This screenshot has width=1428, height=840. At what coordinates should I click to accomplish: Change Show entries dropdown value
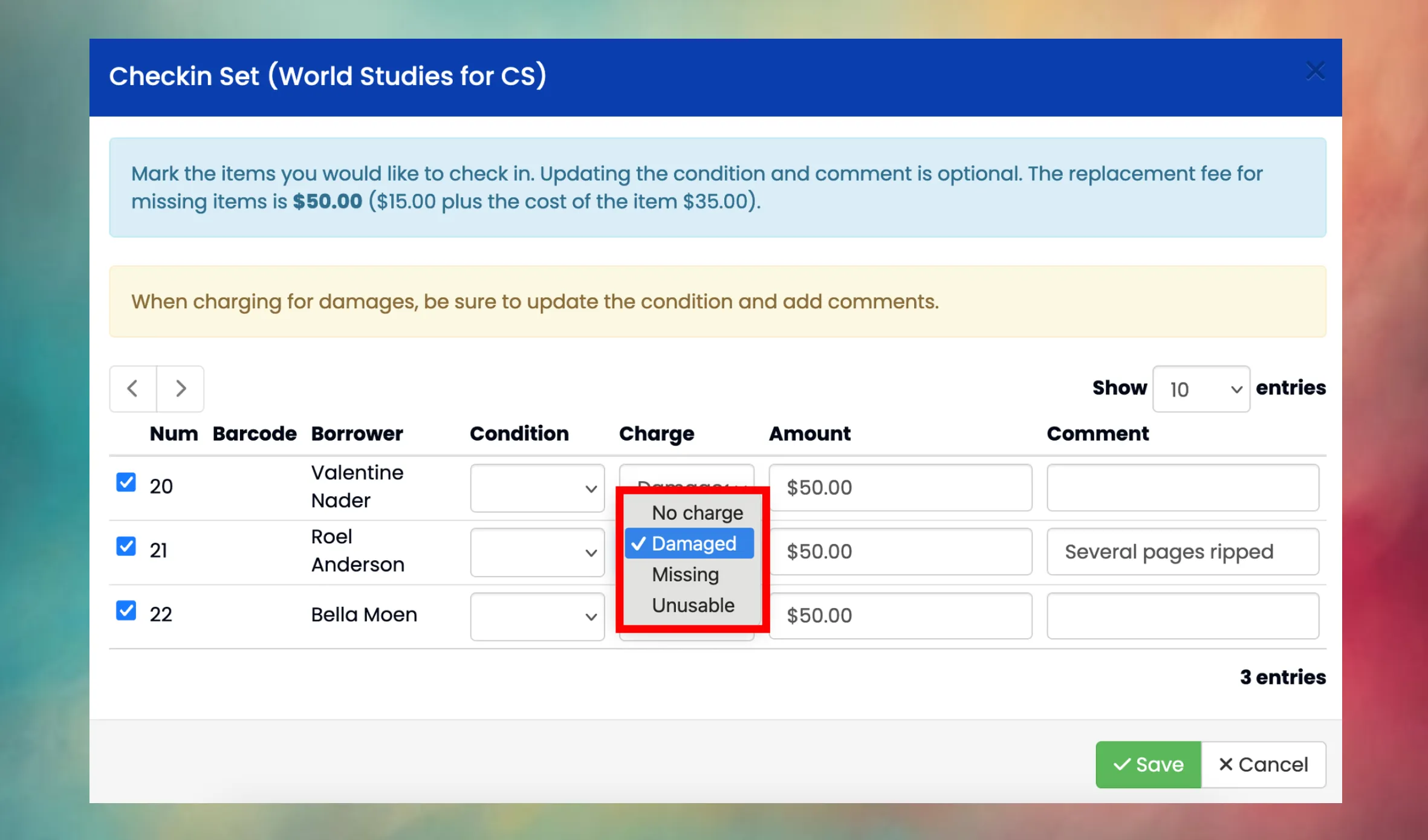pos(1201,389)
